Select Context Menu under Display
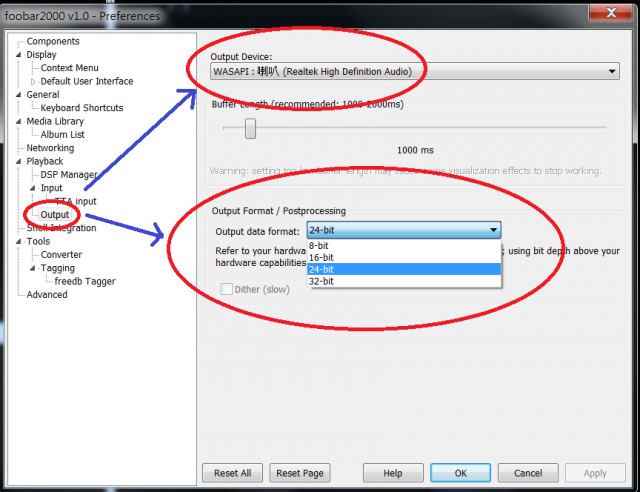Image resolution: width=640 pixels, height=492 pixels. tap(69, 68)
